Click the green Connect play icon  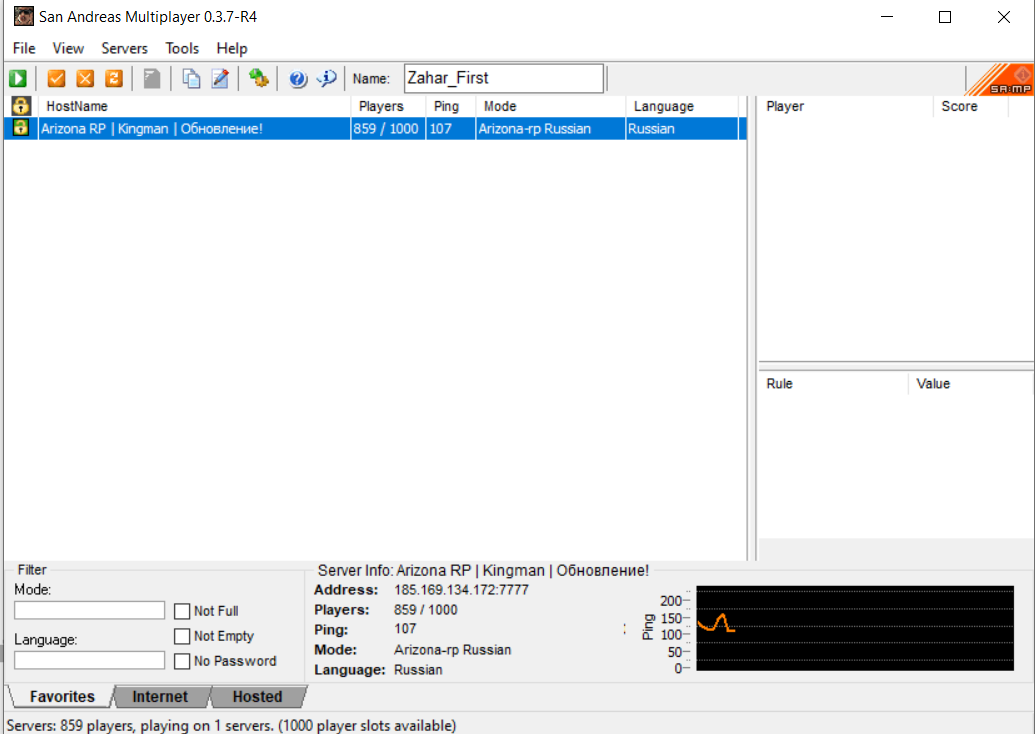click(x=18, y=79)
